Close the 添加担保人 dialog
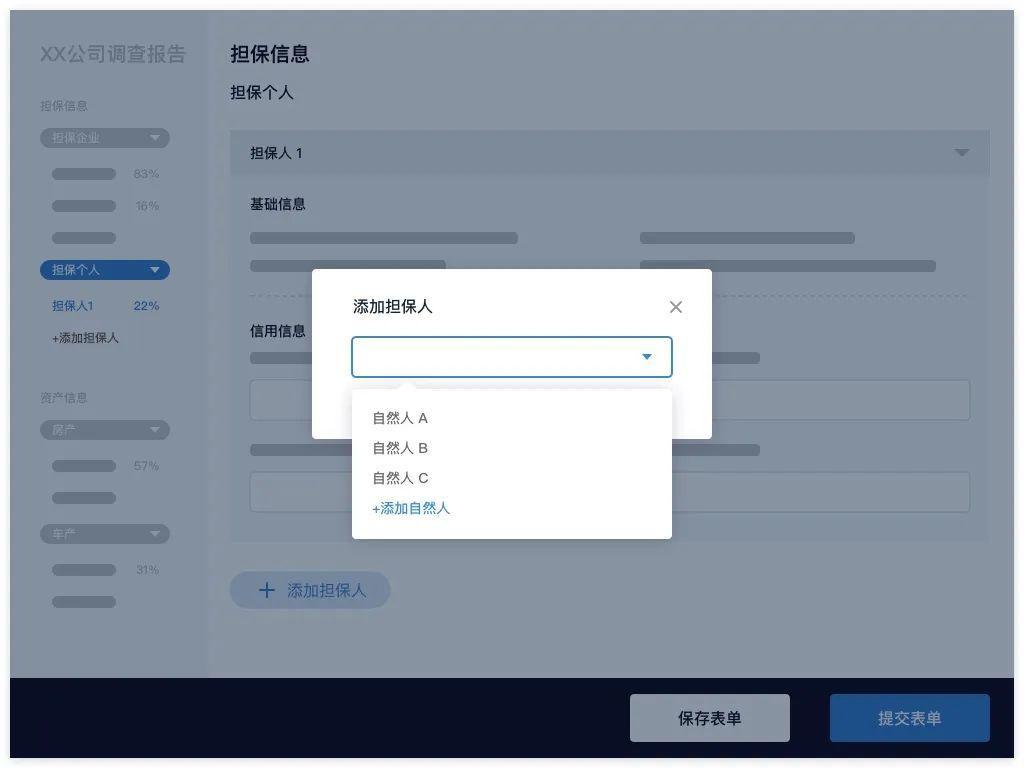The image size is (1024, 768). point(675,307)
